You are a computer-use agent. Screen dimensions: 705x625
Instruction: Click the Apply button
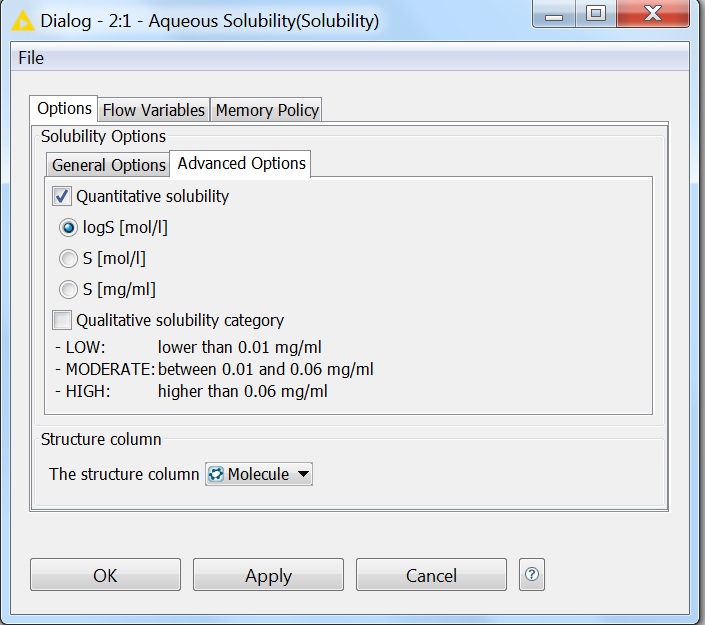pyautogui.click(x=268, y=575)
